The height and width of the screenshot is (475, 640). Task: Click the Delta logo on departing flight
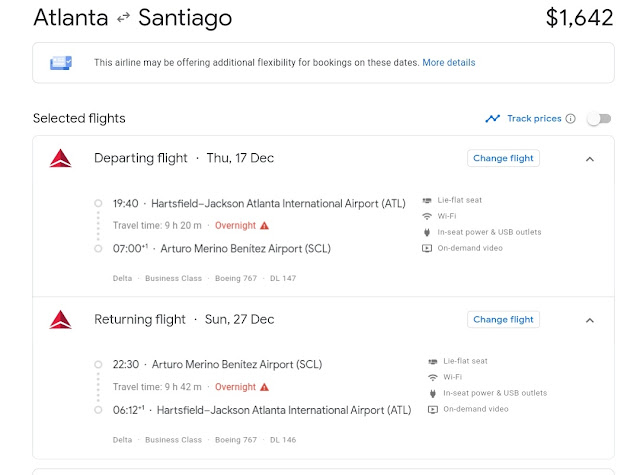click(61, 158)
